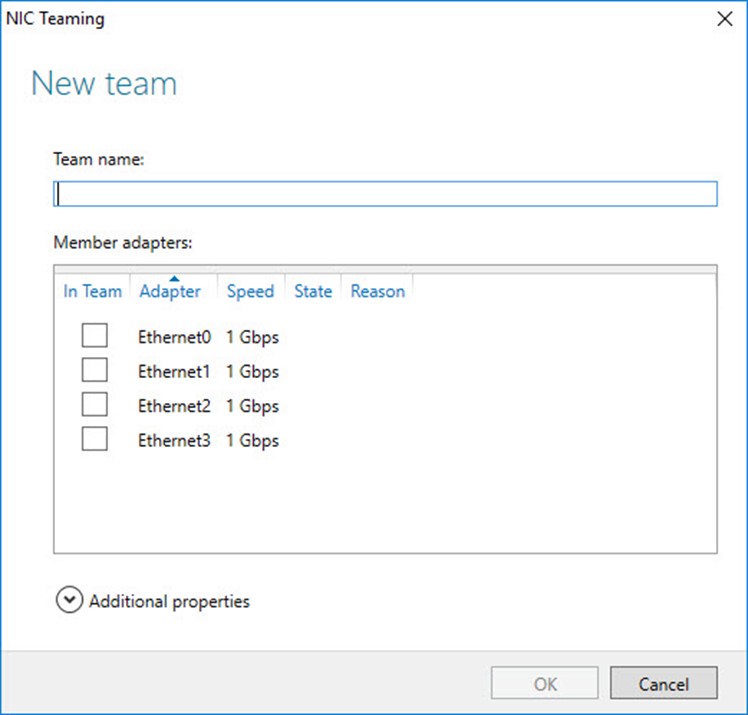Expand Additional properties chevron

(x=69, y=600)
